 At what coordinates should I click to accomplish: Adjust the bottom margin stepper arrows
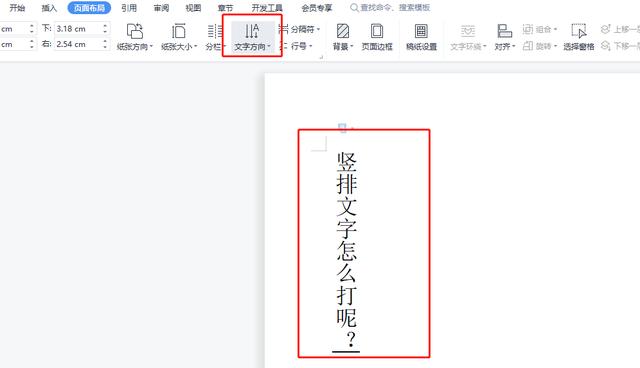point(105,29)
